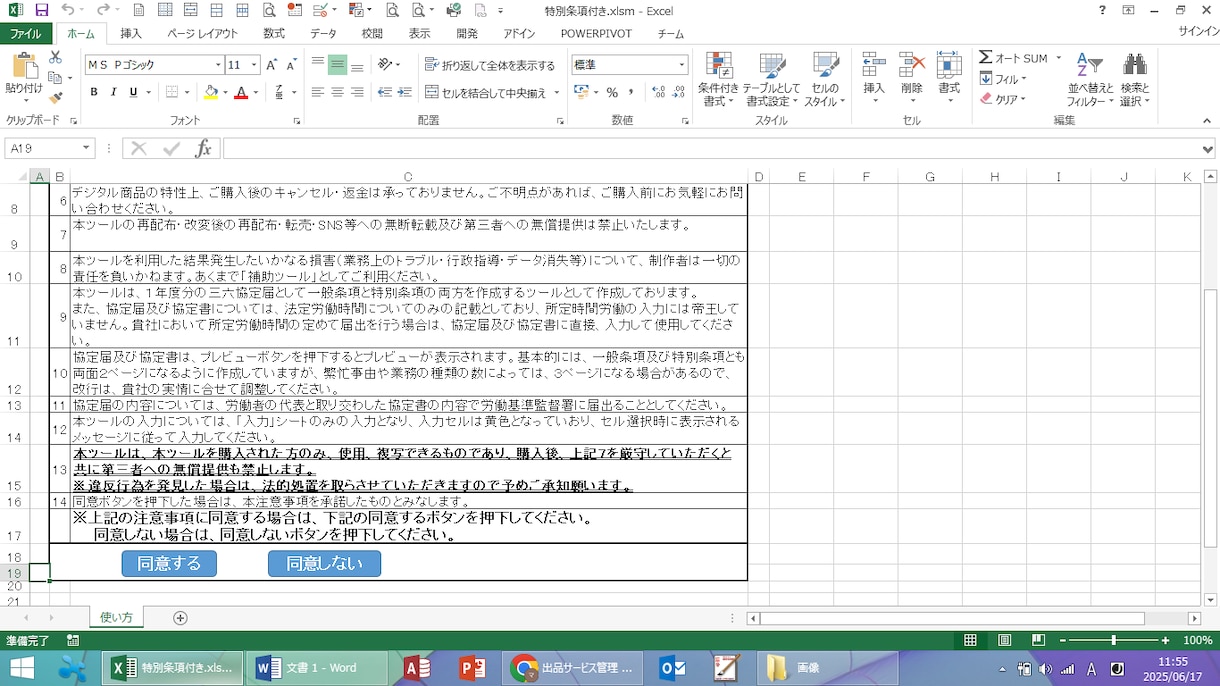Screen dimensions: 1220x686
Task: Open Sort & Filter (並べ替えとフィルター)
Action: click(x=1089, y=79)
